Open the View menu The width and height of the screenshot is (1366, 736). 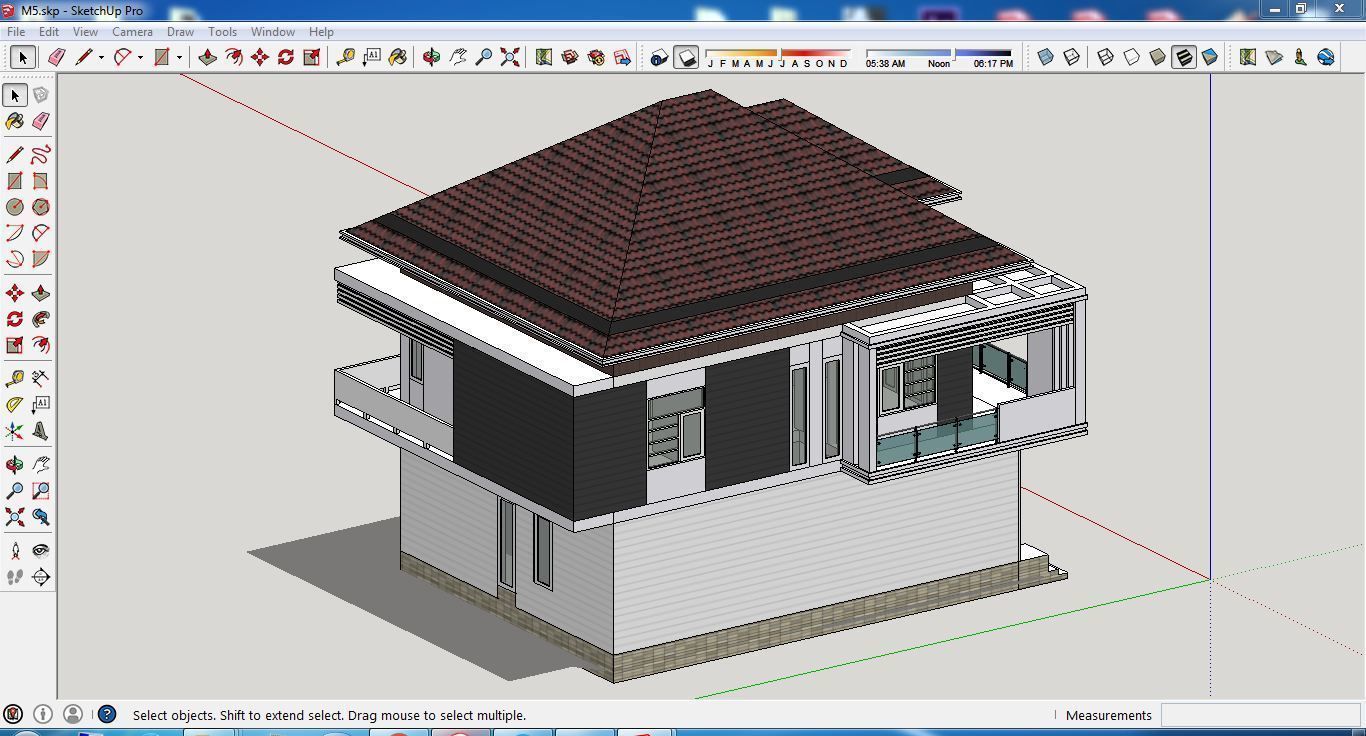point(85,32)
